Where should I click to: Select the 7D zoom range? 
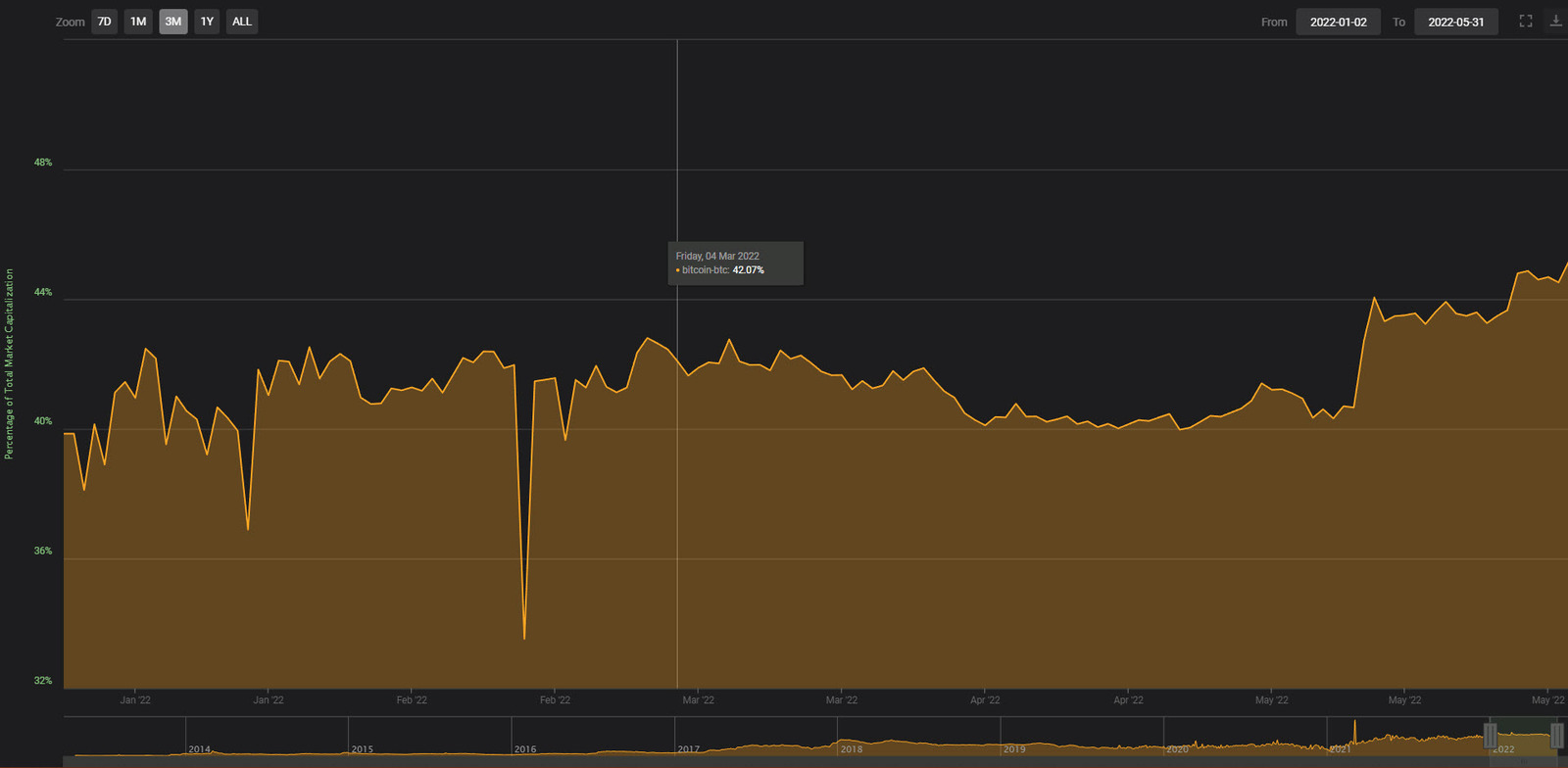(104, 22)
